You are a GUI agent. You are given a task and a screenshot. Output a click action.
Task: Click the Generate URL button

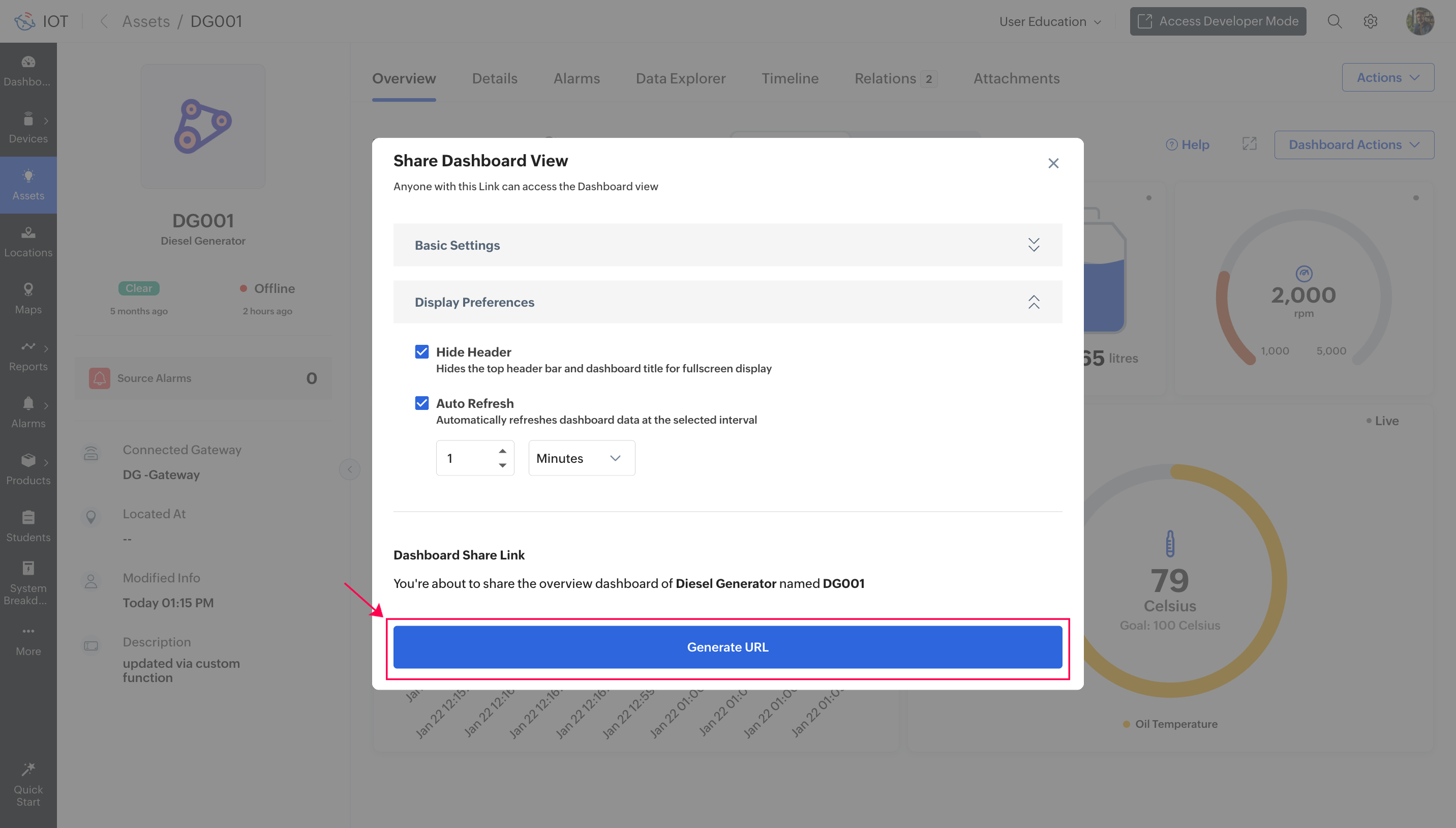tap(727, 646)
